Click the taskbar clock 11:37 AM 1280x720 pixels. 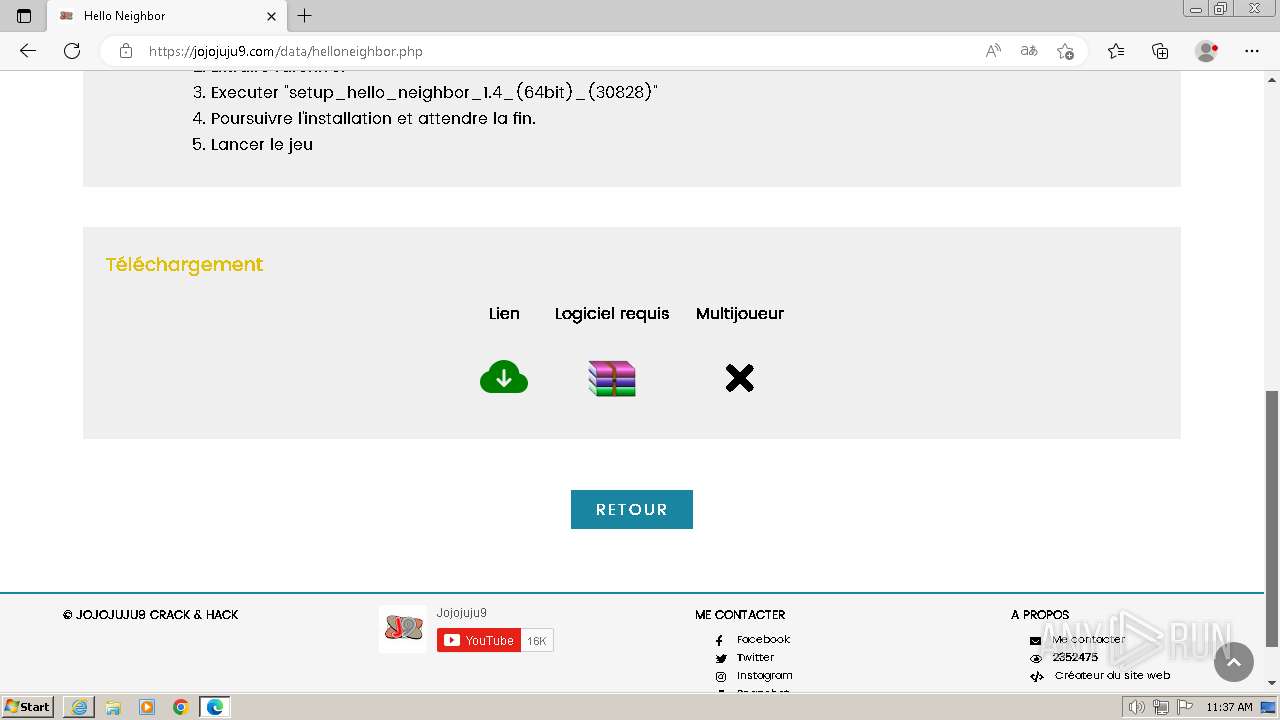point(1229,707)
